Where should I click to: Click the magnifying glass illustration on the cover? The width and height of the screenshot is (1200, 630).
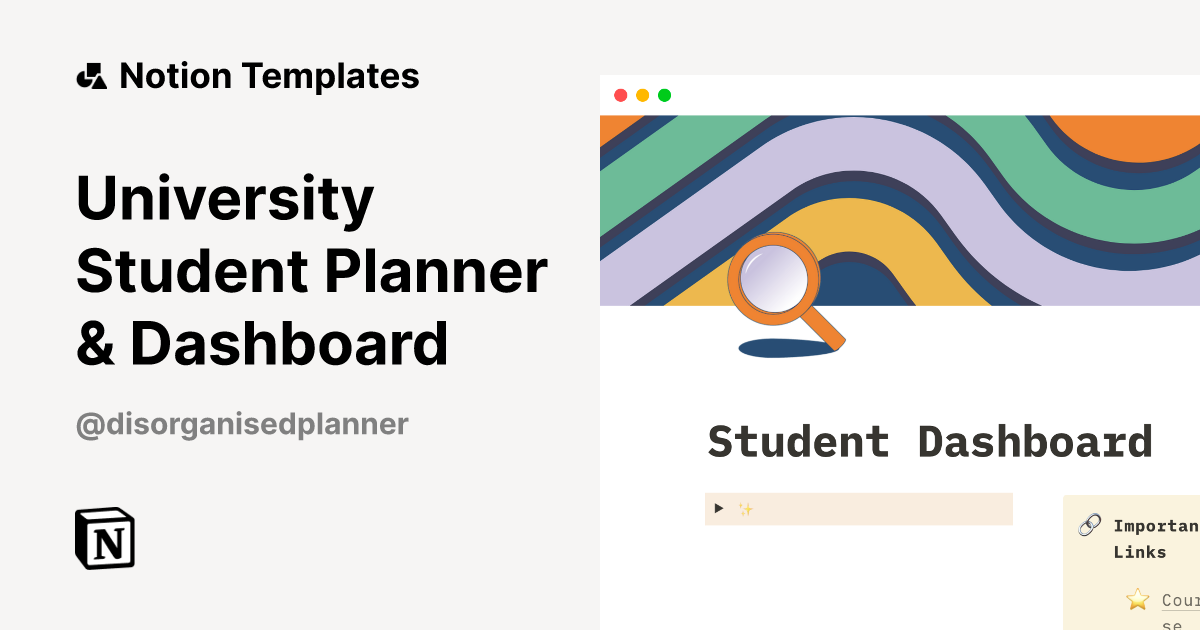click(x=775, y=280)
